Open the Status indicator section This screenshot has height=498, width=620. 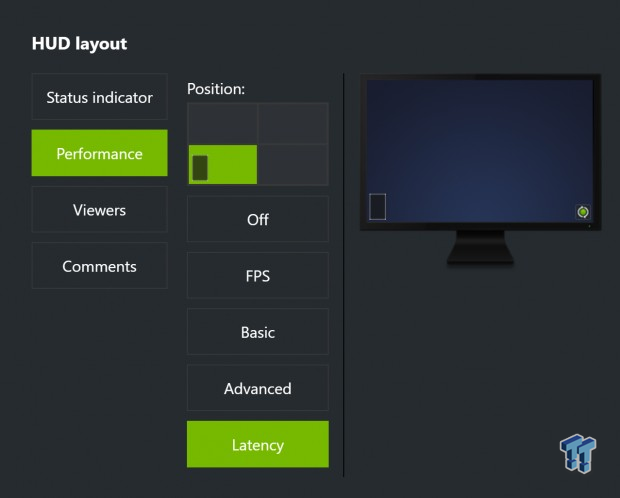tap(100, 97)
